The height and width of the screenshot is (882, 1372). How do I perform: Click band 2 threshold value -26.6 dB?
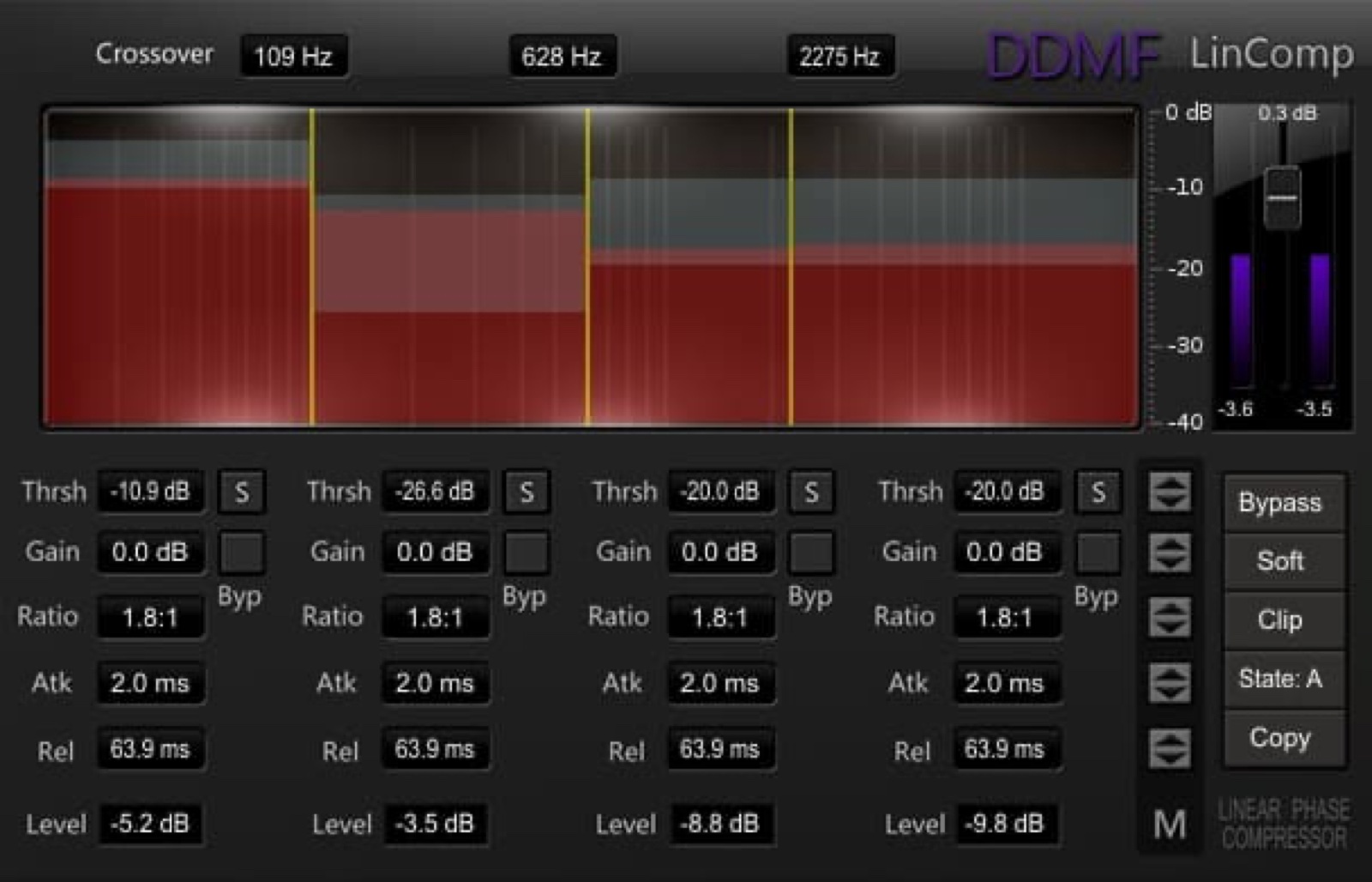click(x=435, y=492)
